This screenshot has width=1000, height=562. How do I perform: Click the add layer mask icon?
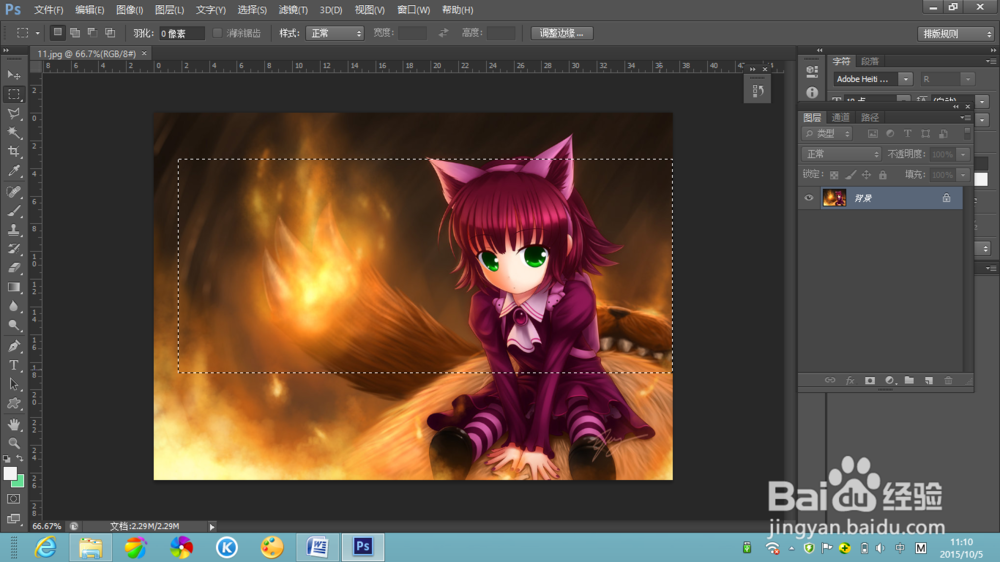pos(869,380)
